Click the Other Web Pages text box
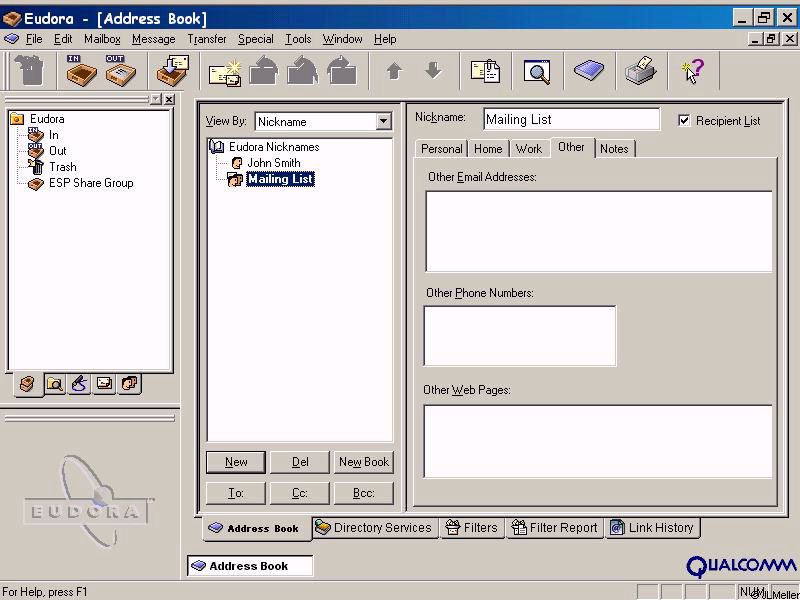800x600 pixels. tap(597, 441)
